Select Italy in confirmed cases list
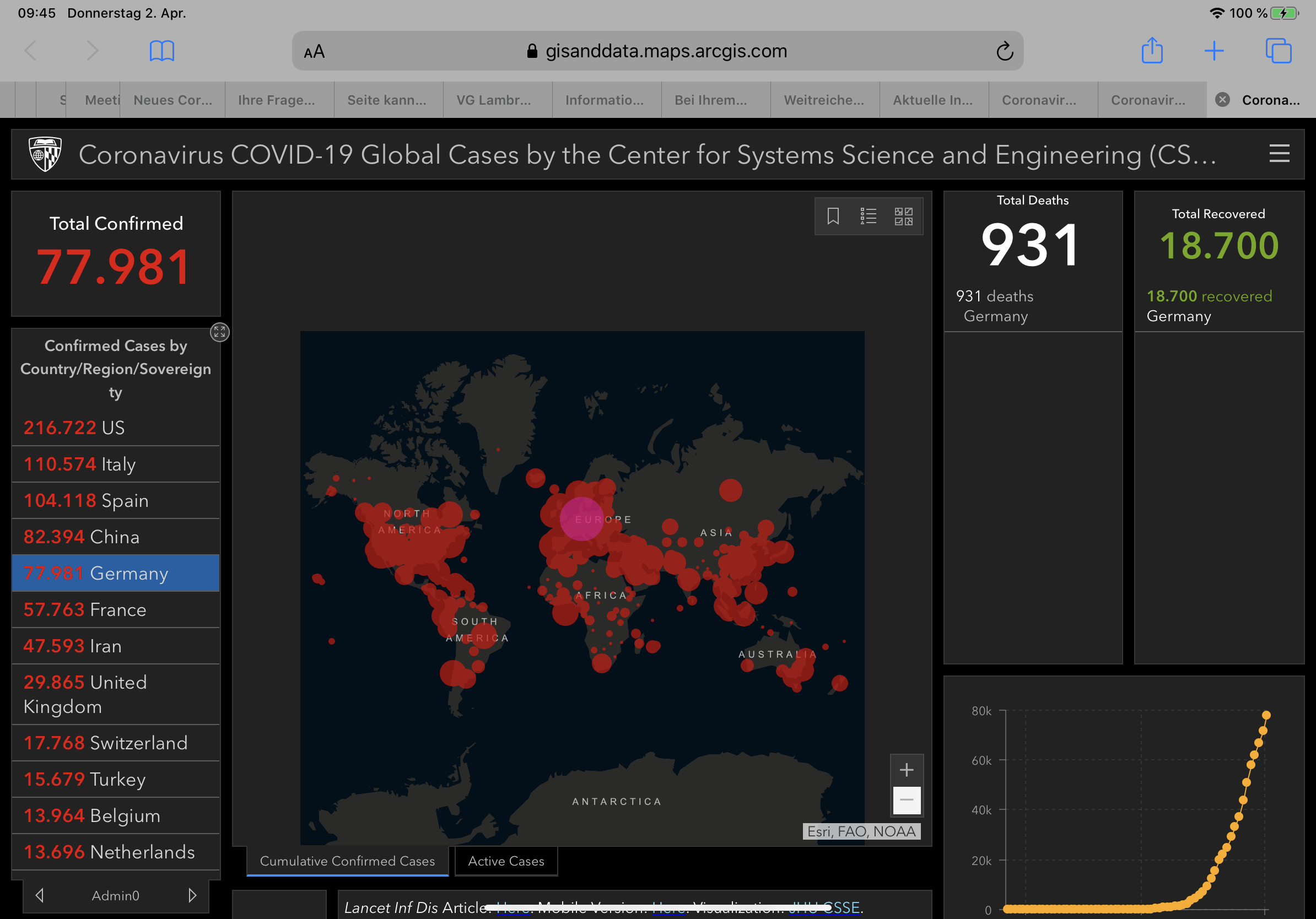1316x919 pixels. [116, 464]
